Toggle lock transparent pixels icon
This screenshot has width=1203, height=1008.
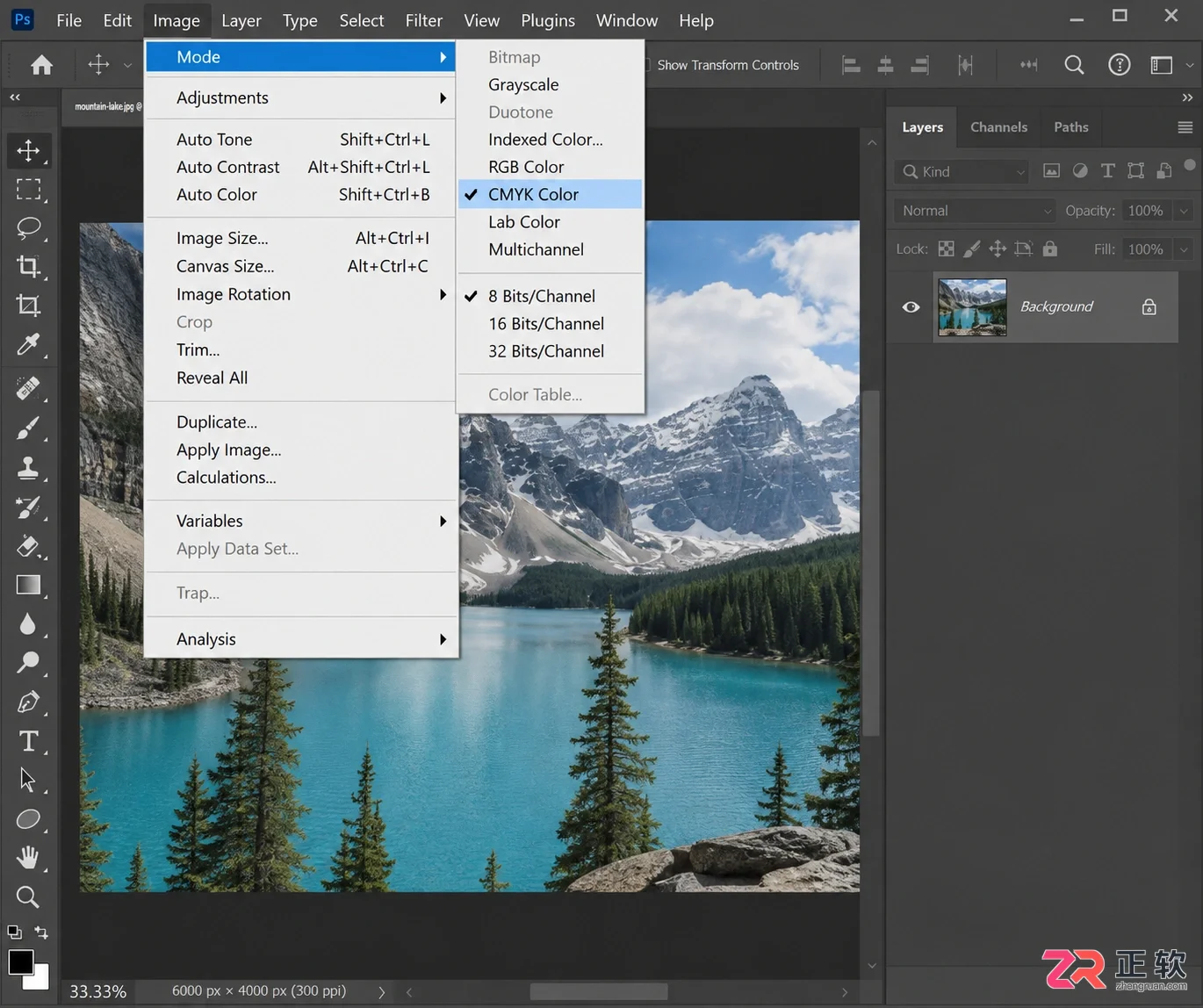point(946,249)
